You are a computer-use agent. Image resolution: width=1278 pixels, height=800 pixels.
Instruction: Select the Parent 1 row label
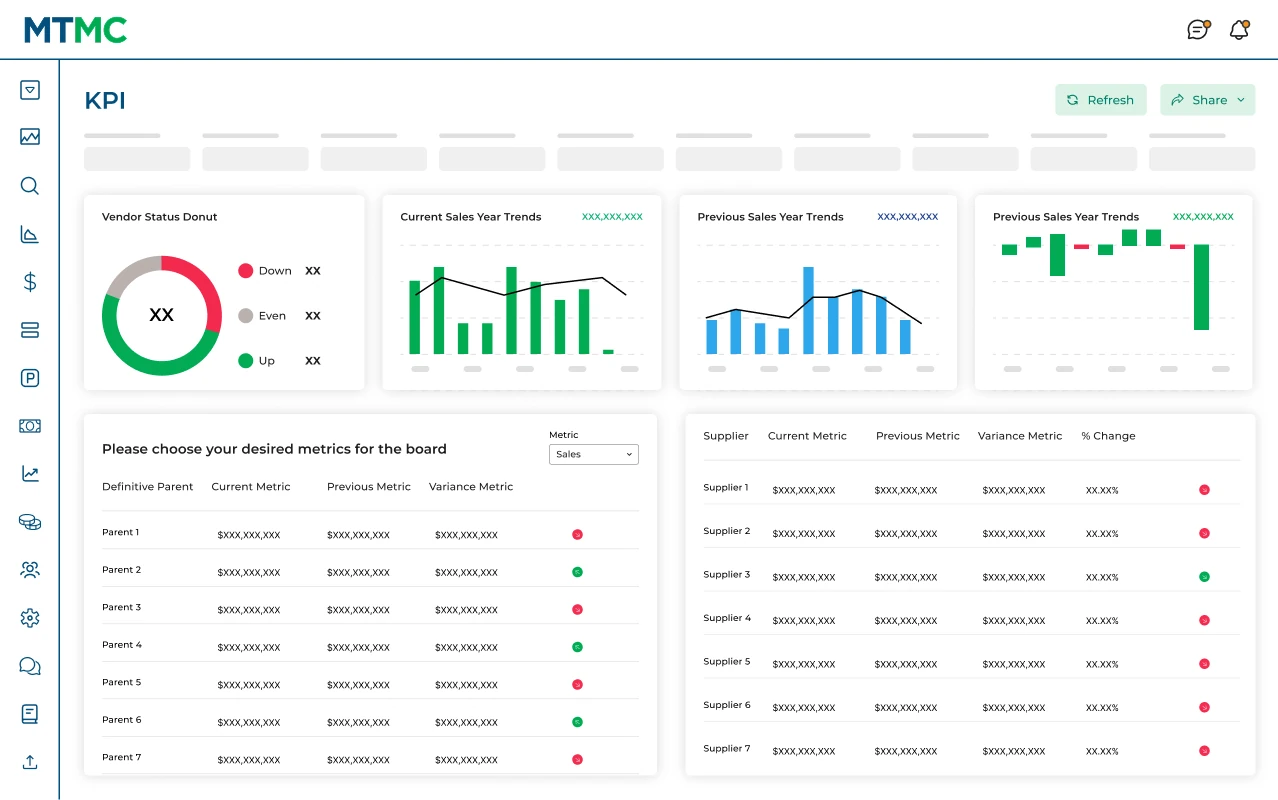(121, 532)
